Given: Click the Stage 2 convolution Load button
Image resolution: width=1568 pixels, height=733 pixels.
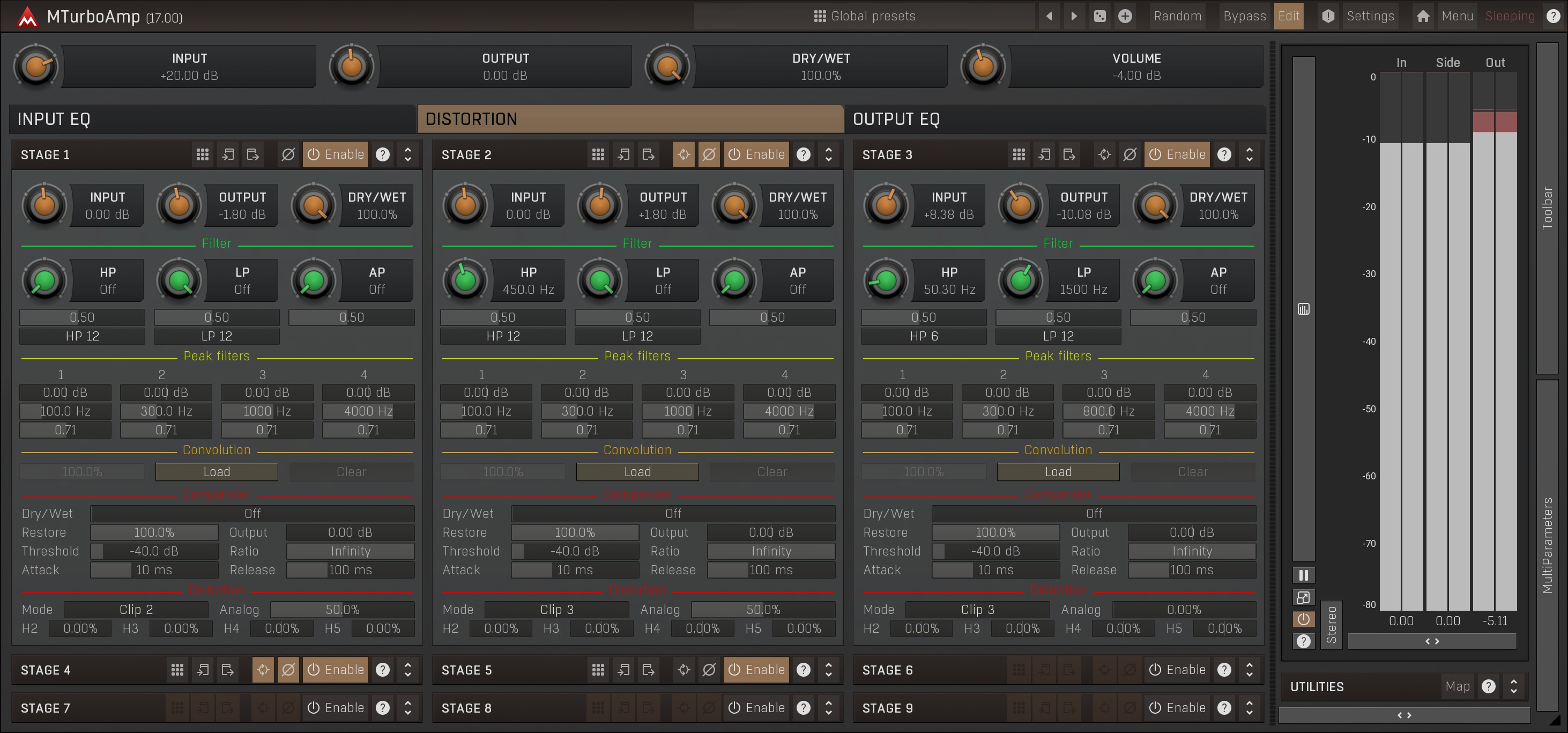Looking at the screenshot, I should point(637,472).
